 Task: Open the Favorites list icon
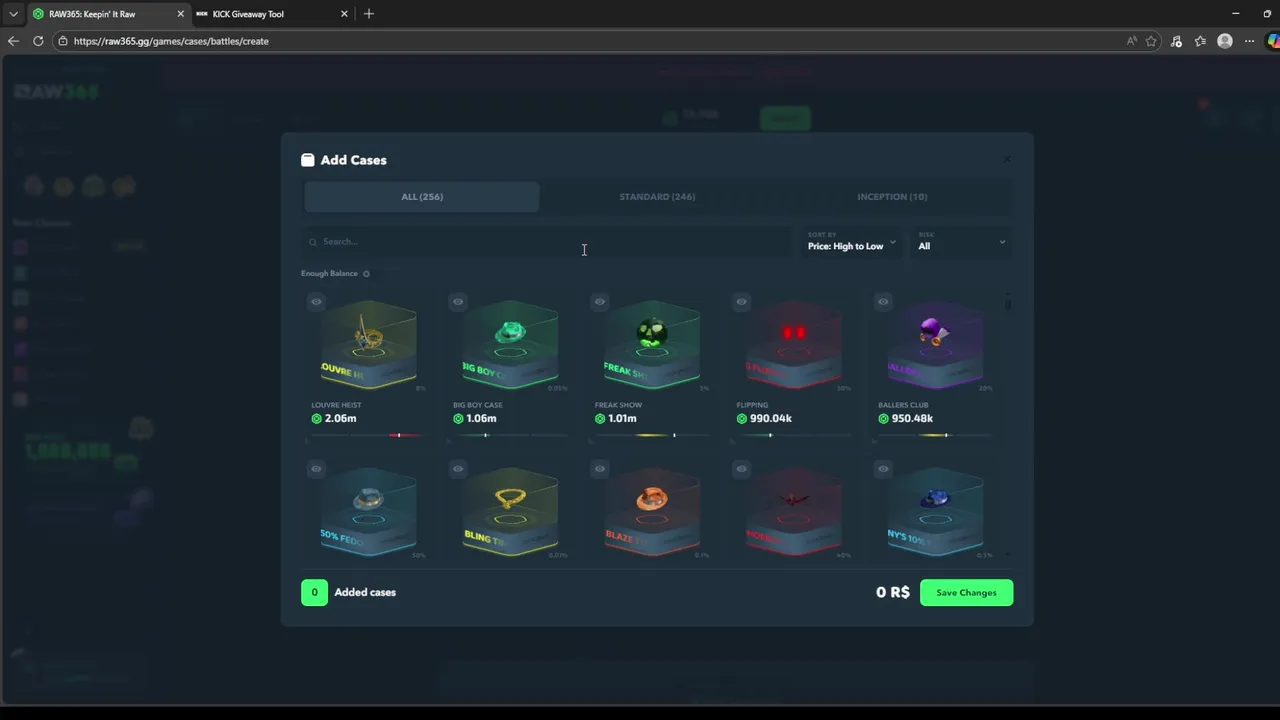click(x=1200, y=41)
